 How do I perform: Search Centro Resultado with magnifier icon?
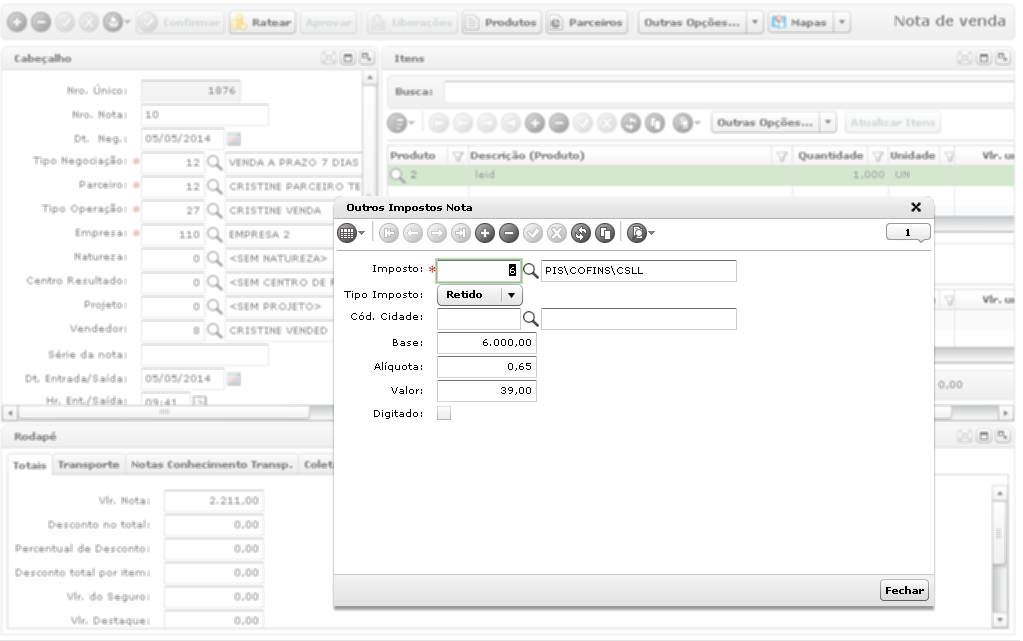pyautogui.click(x=214, y=283)
